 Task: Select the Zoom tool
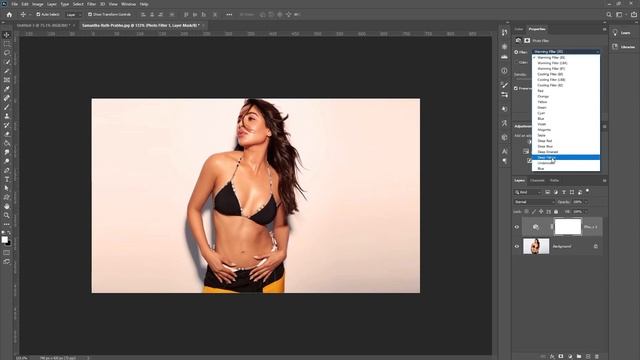click(7, 215)
